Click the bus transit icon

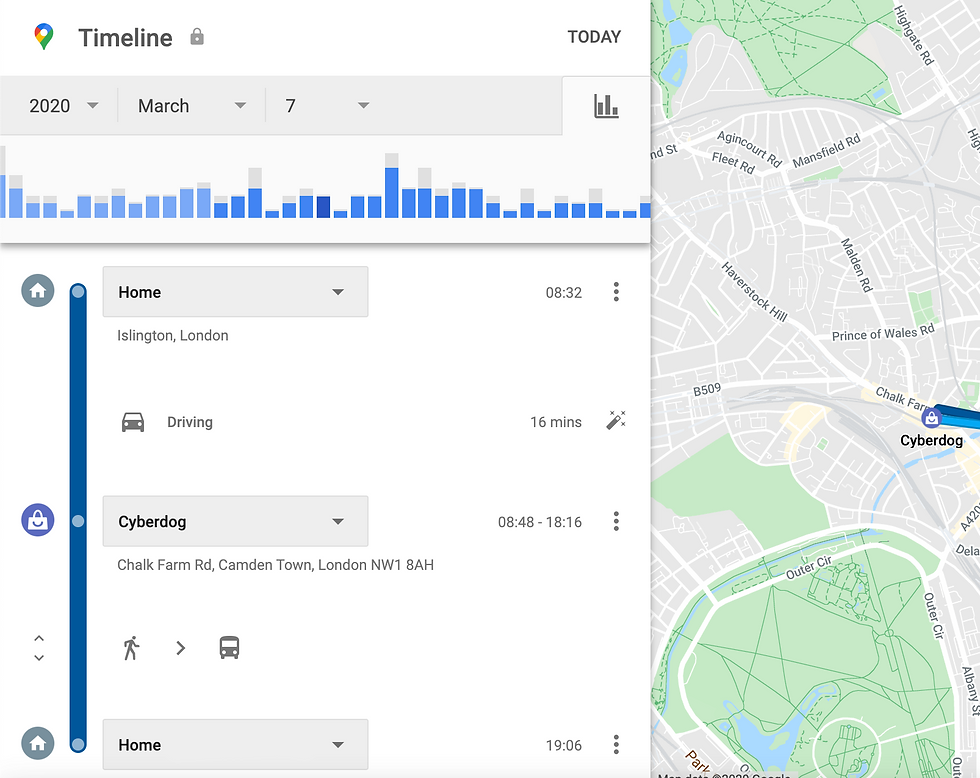[229, 648]
